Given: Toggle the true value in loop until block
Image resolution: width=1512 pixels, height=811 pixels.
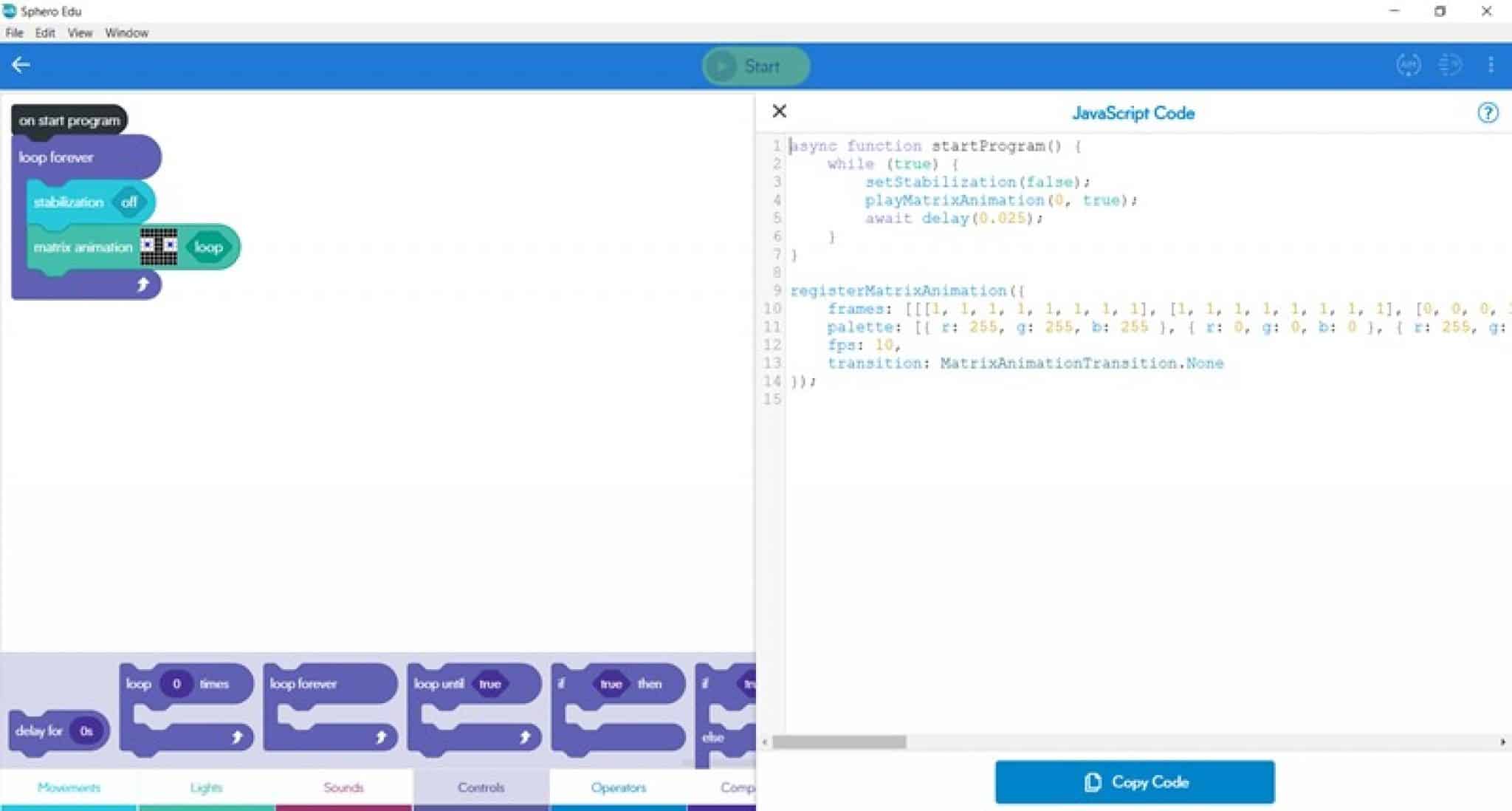Looking at the screenshot, I should pyautogui.click(x=489, y=684).
